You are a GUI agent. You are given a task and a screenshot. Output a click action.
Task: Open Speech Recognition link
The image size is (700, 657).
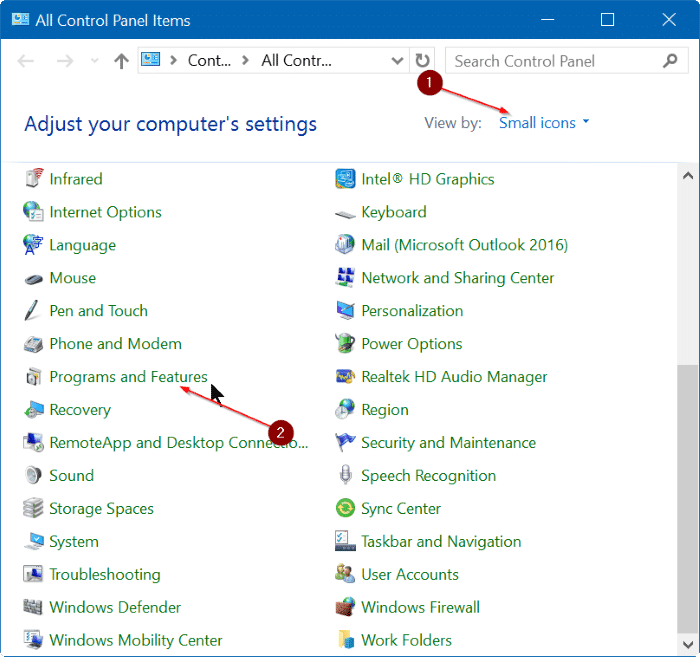point(429,476)
